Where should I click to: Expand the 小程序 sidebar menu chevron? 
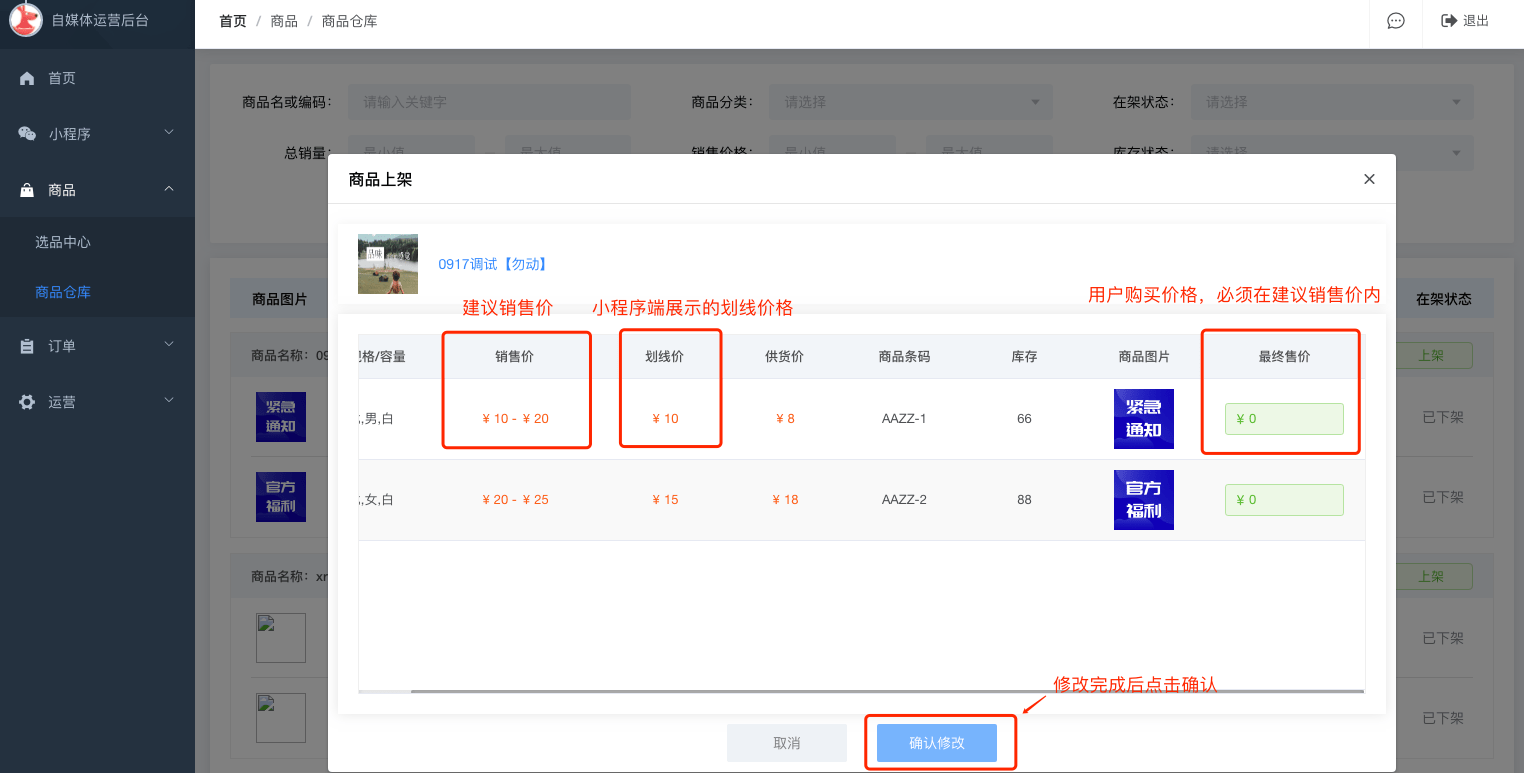(169, 133)
